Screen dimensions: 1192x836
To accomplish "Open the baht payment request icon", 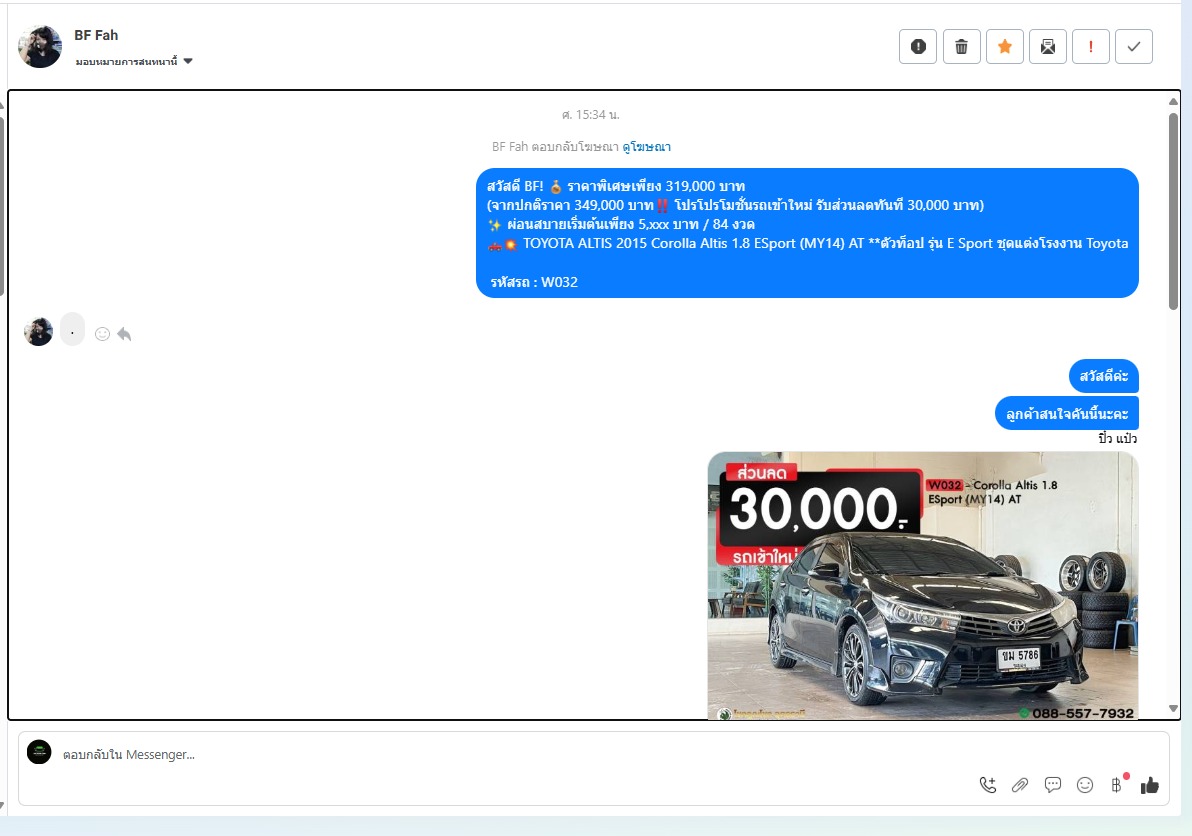I will coord(1117,785).
